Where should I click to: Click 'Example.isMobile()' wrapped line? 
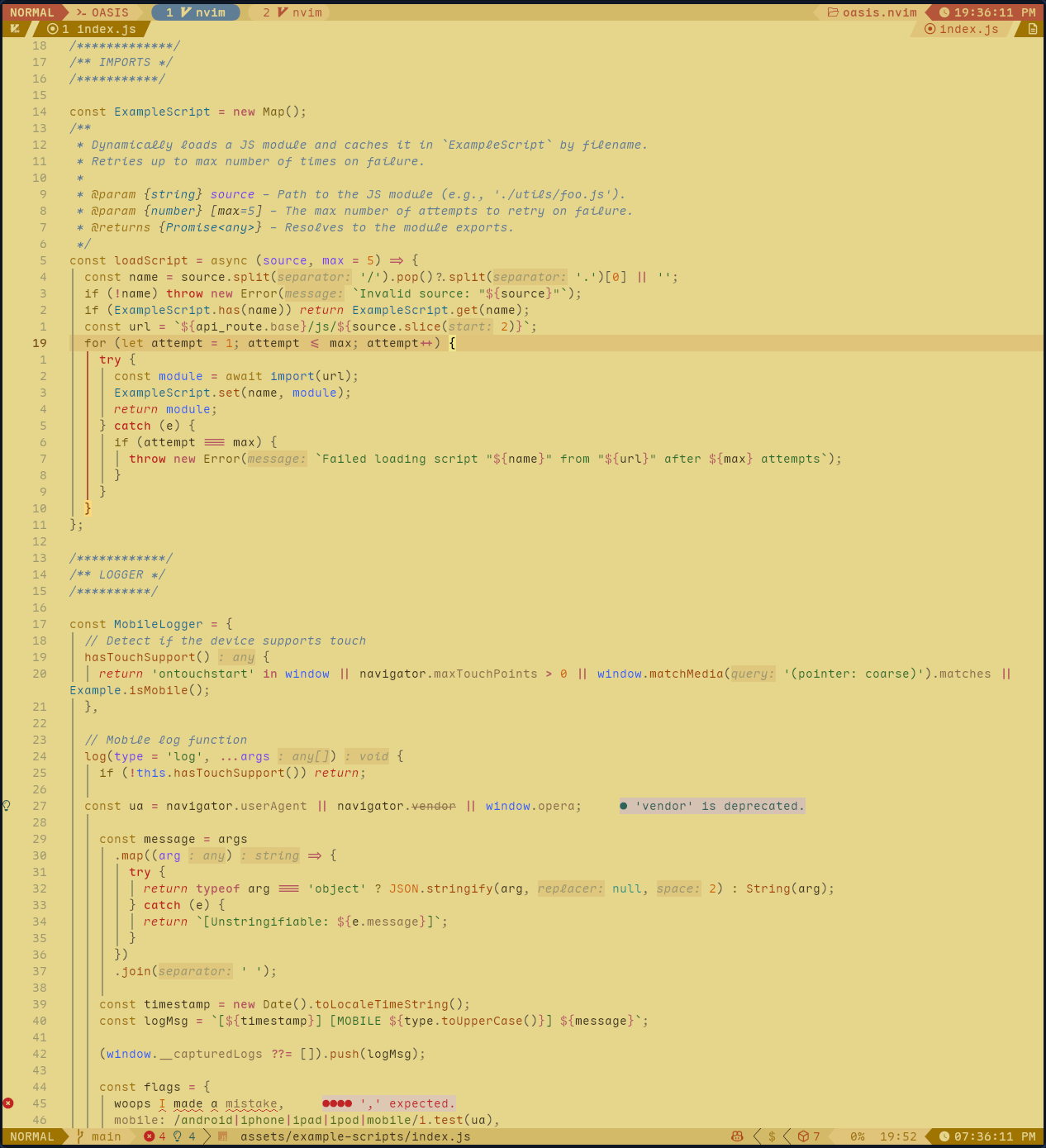140,690
